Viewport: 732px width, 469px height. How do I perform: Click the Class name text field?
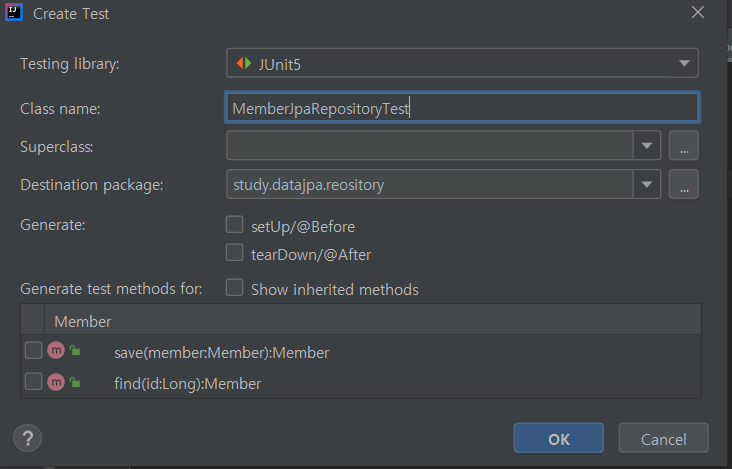(462, 108)
